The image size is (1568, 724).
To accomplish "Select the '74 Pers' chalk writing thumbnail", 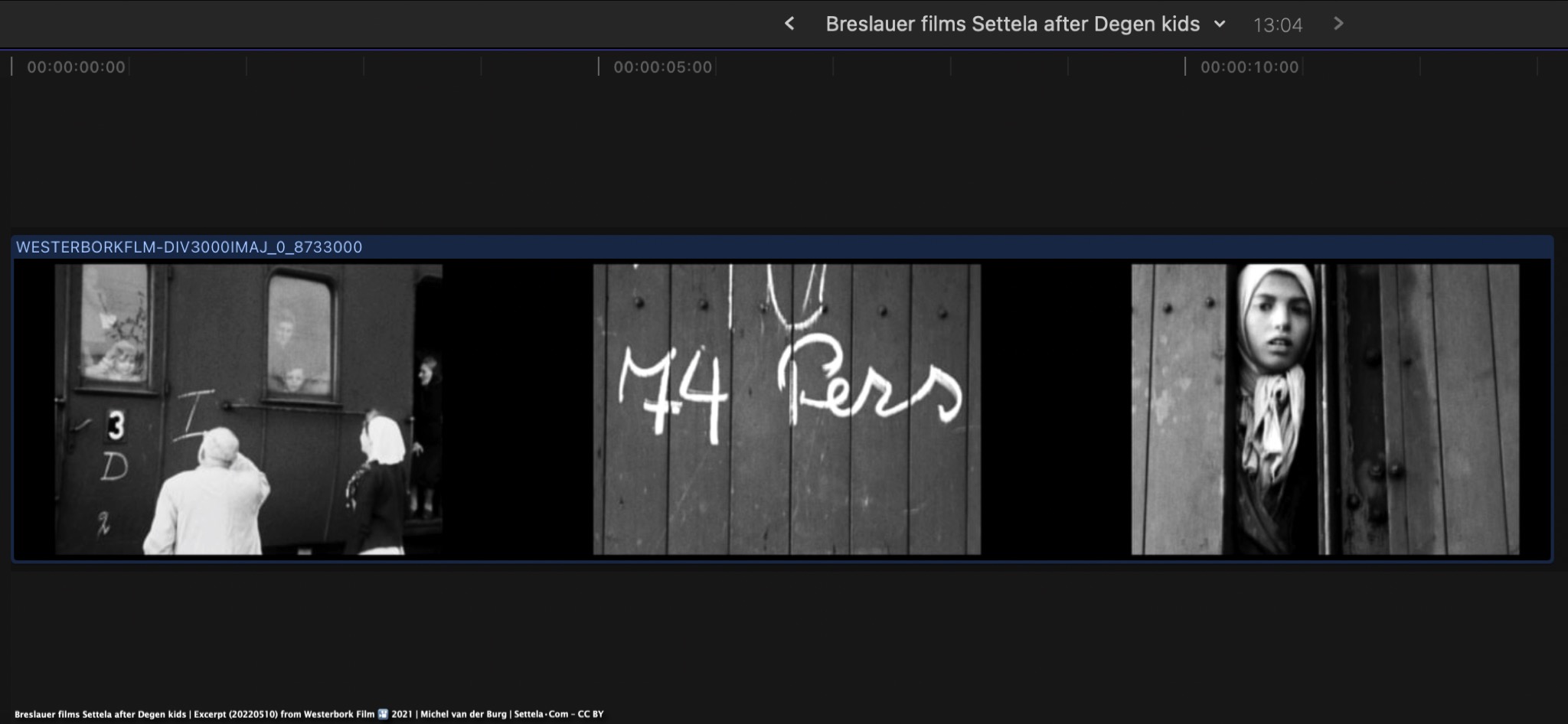I will coord(786,409).
